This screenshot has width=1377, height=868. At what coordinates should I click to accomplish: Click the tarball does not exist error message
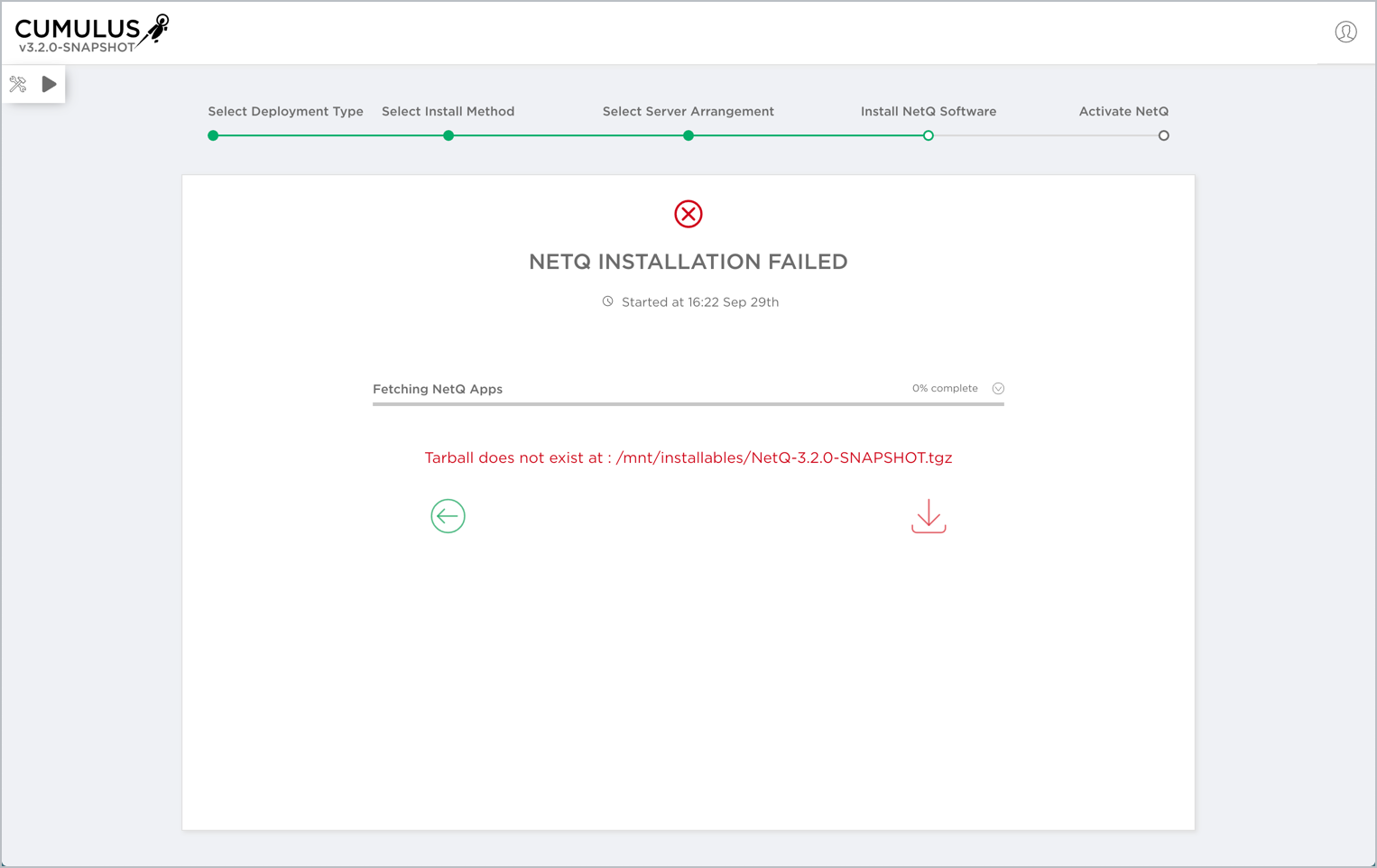[x=688, y=457]
